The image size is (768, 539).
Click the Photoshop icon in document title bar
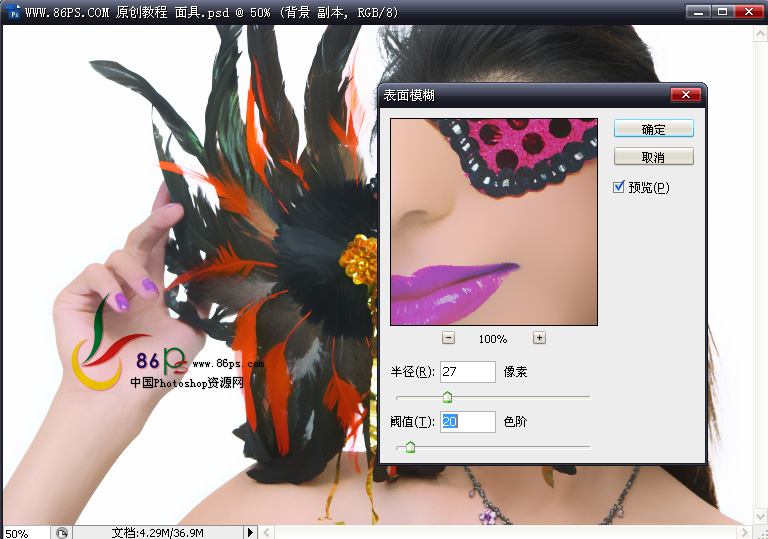point(13,12)
